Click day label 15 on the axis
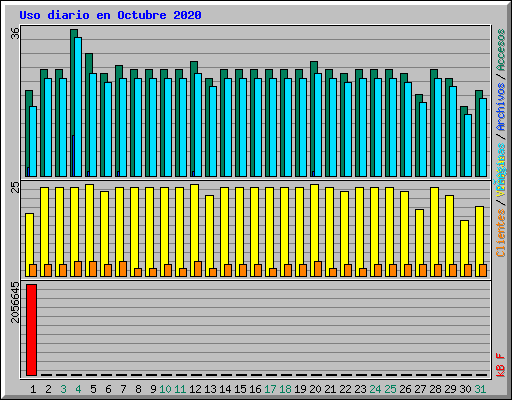This screenshot has height=400, width=512. pyautogui.click(x=240, y=389)
